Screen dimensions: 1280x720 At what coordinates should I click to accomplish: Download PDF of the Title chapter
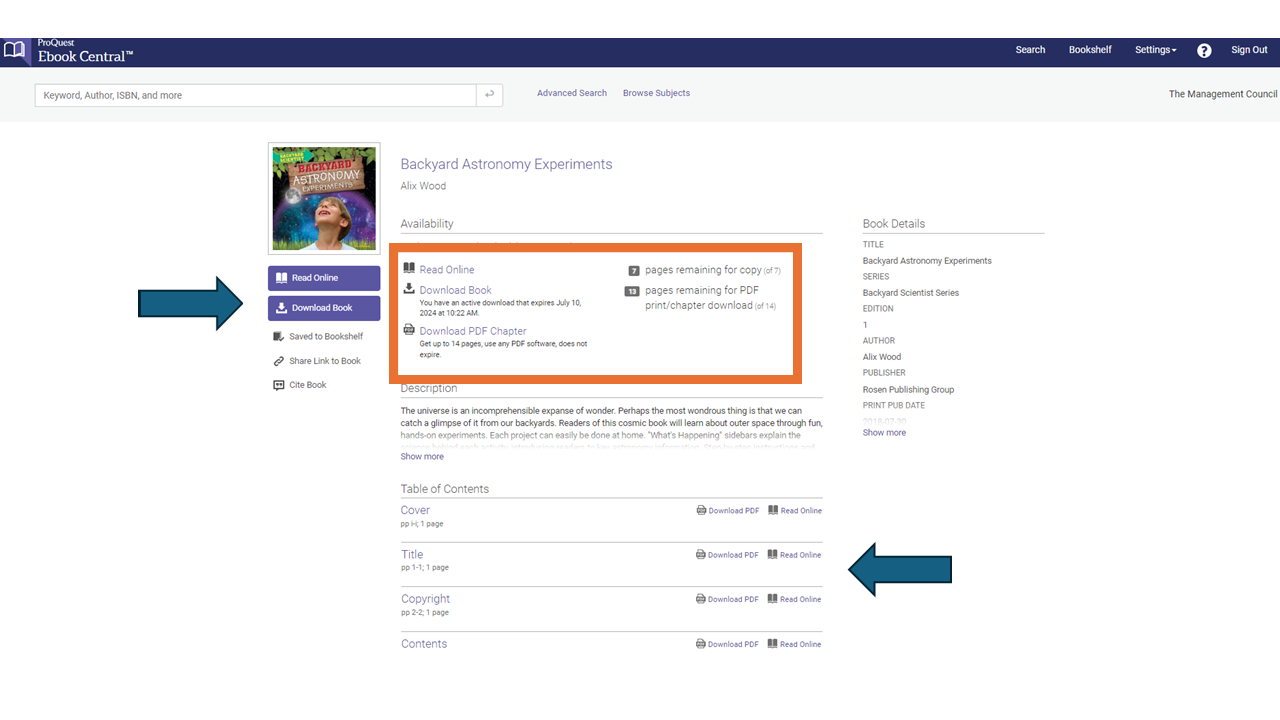733,555
